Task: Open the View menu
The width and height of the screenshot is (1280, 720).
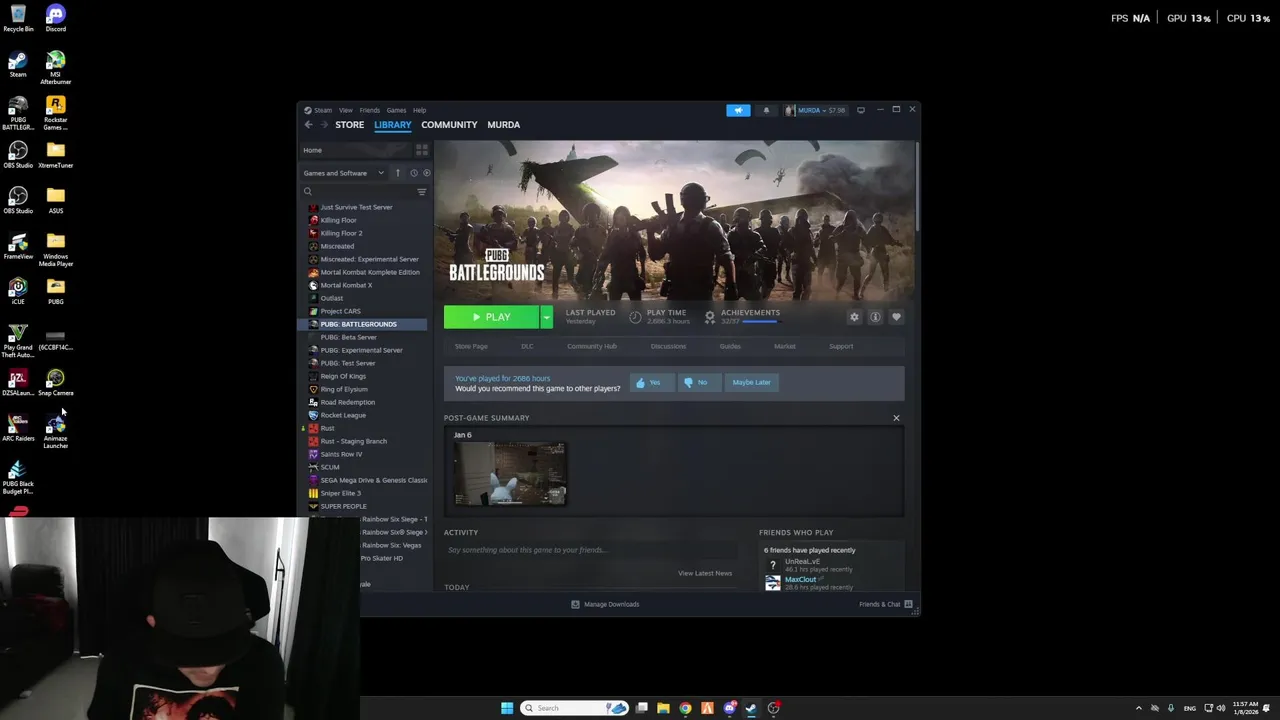Action: pos(345,110)
